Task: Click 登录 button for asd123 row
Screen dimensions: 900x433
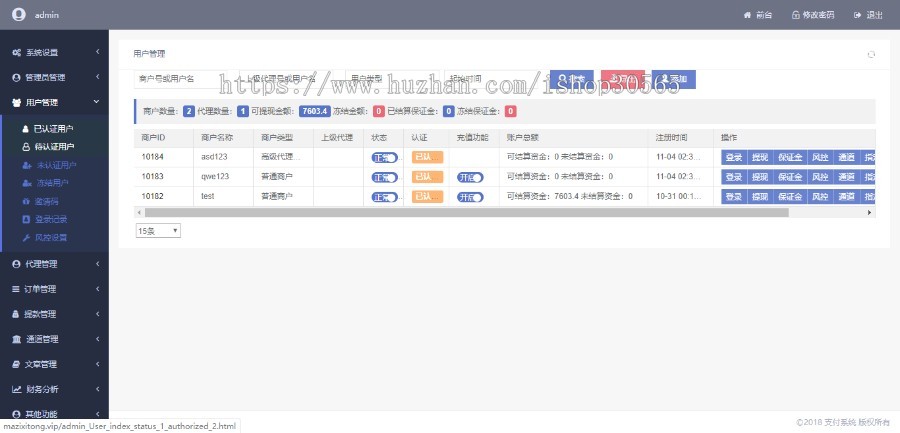Action: tap(734, 158)
